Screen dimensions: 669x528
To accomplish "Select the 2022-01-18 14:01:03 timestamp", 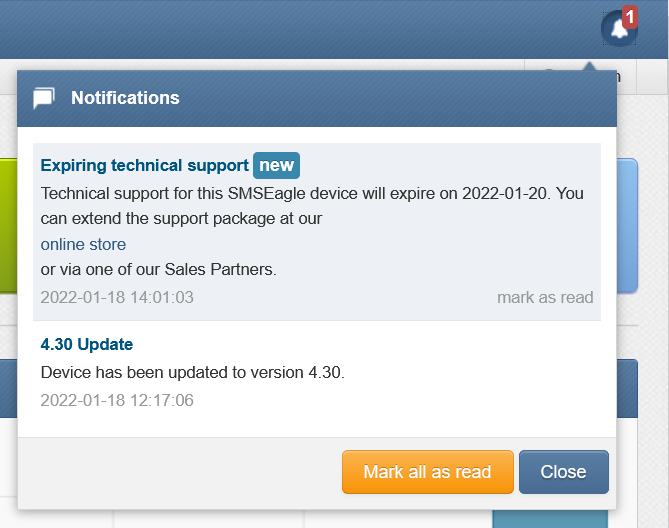I will point(117,297).
